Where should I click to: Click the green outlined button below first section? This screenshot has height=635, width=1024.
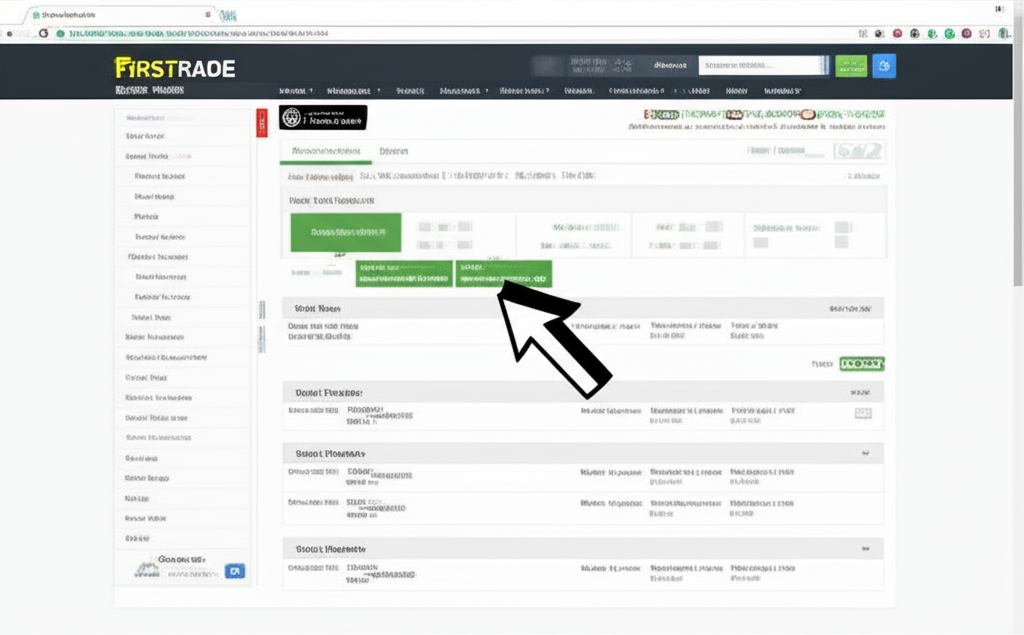tap(861, 365)
